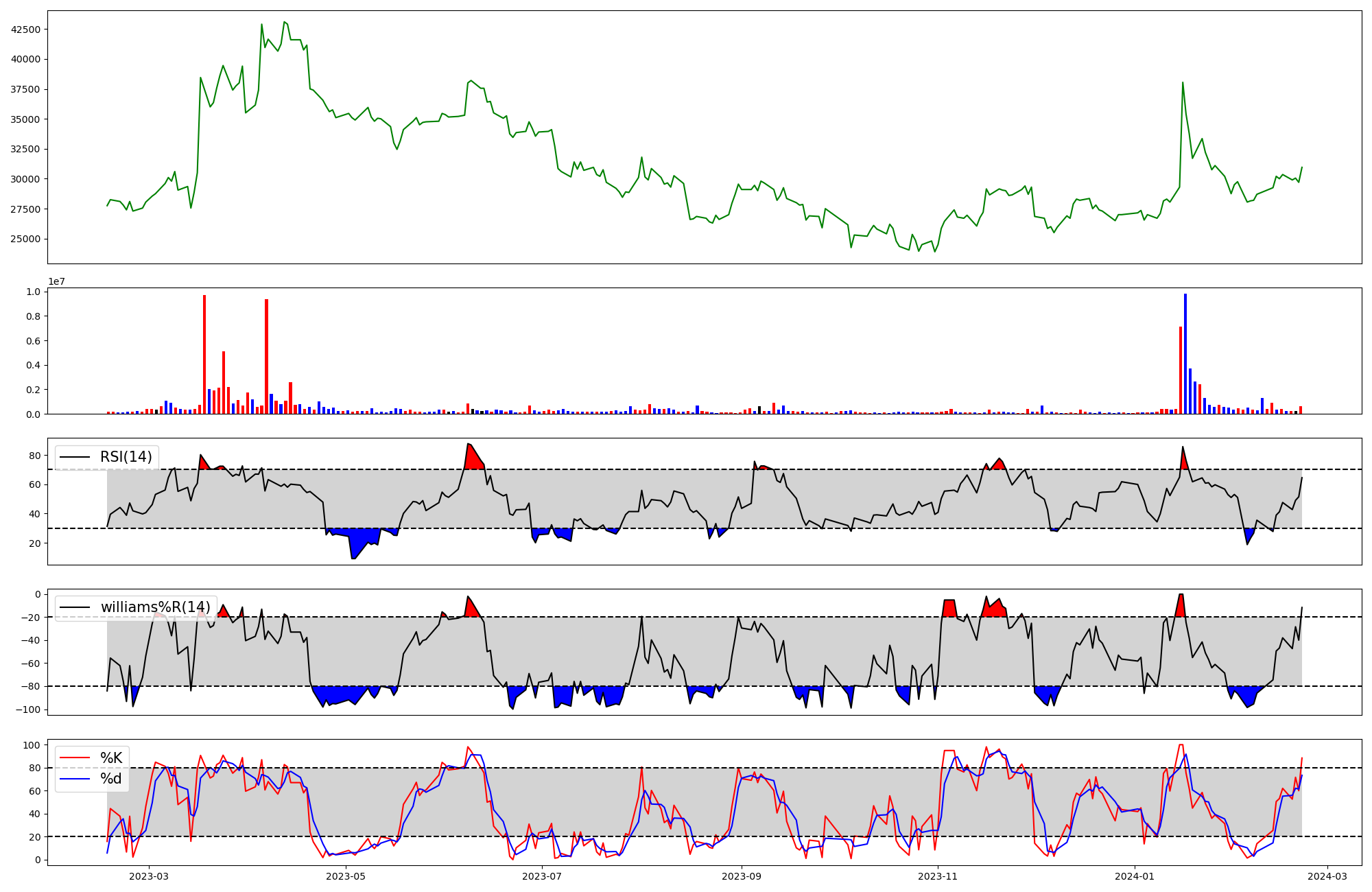
Task: Click the red line swatch beside %K
Action: pos(75,758)
